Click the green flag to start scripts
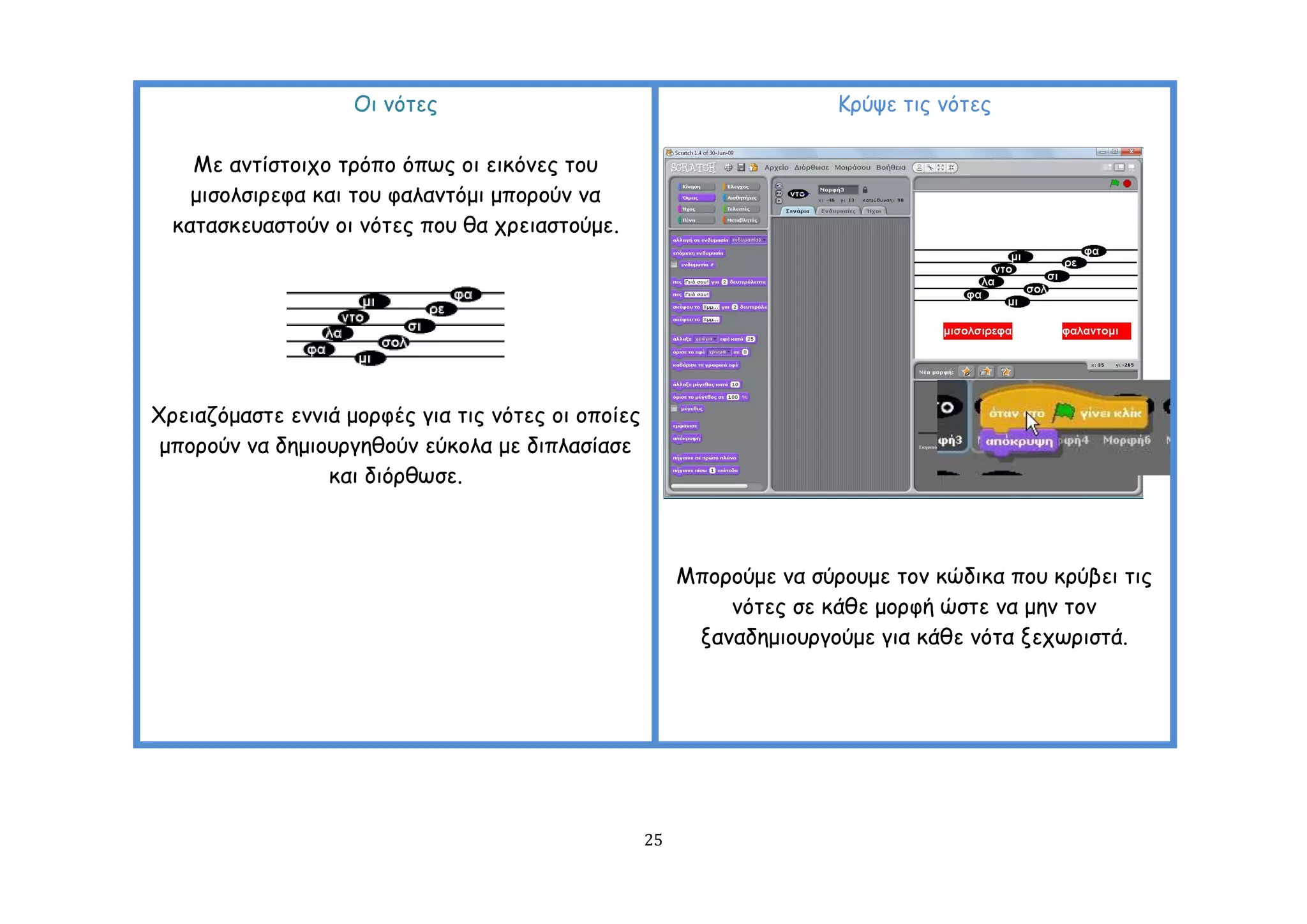1307x924 pixels. (x=1114, y=184)
